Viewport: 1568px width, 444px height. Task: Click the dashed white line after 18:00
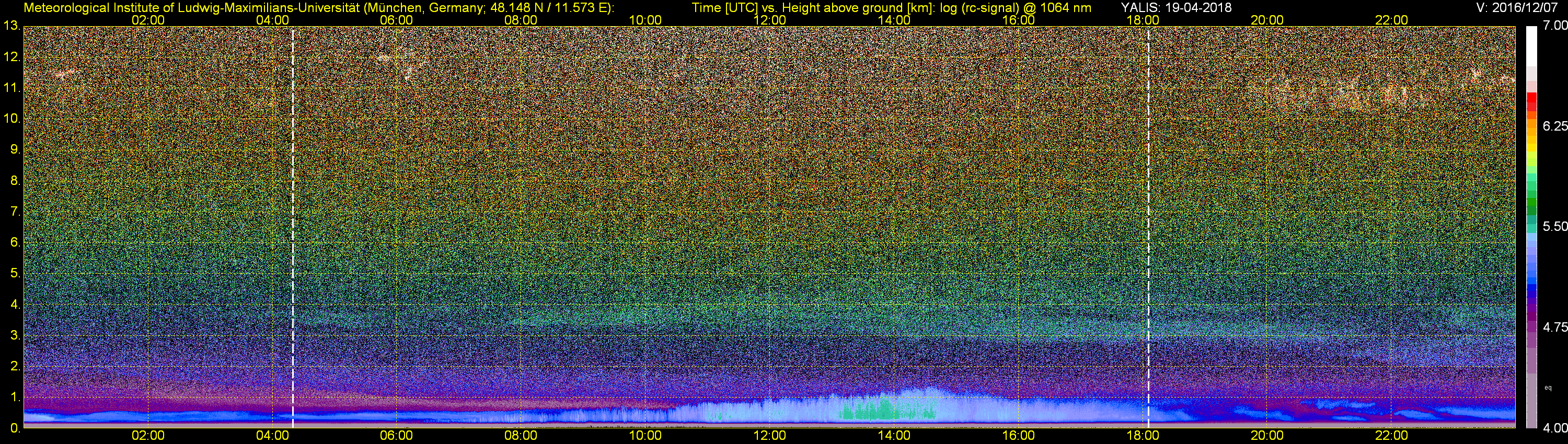pos(1148,227)
